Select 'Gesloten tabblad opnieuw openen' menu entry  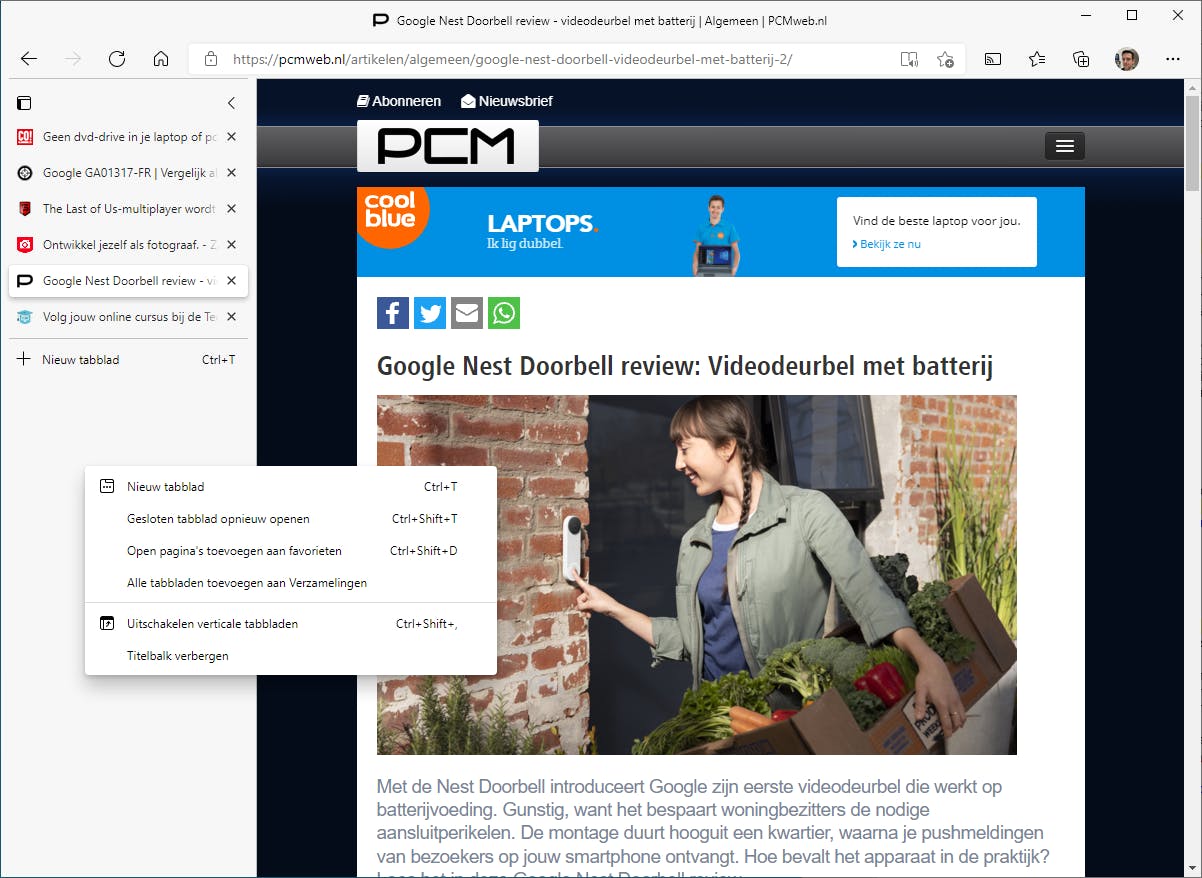click(290, 519)
